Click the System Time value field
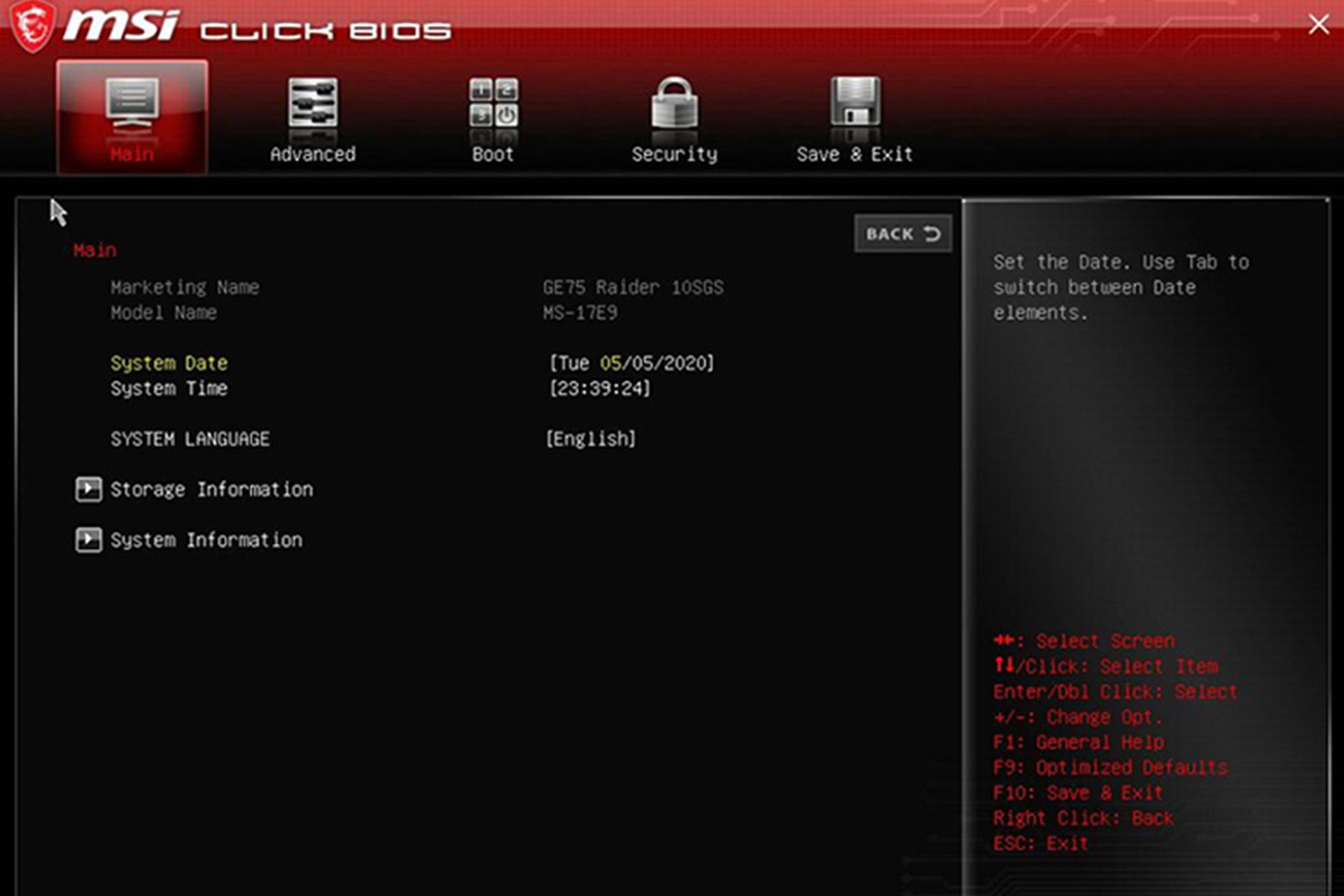 pyautogui.click(x=600, y=388)
